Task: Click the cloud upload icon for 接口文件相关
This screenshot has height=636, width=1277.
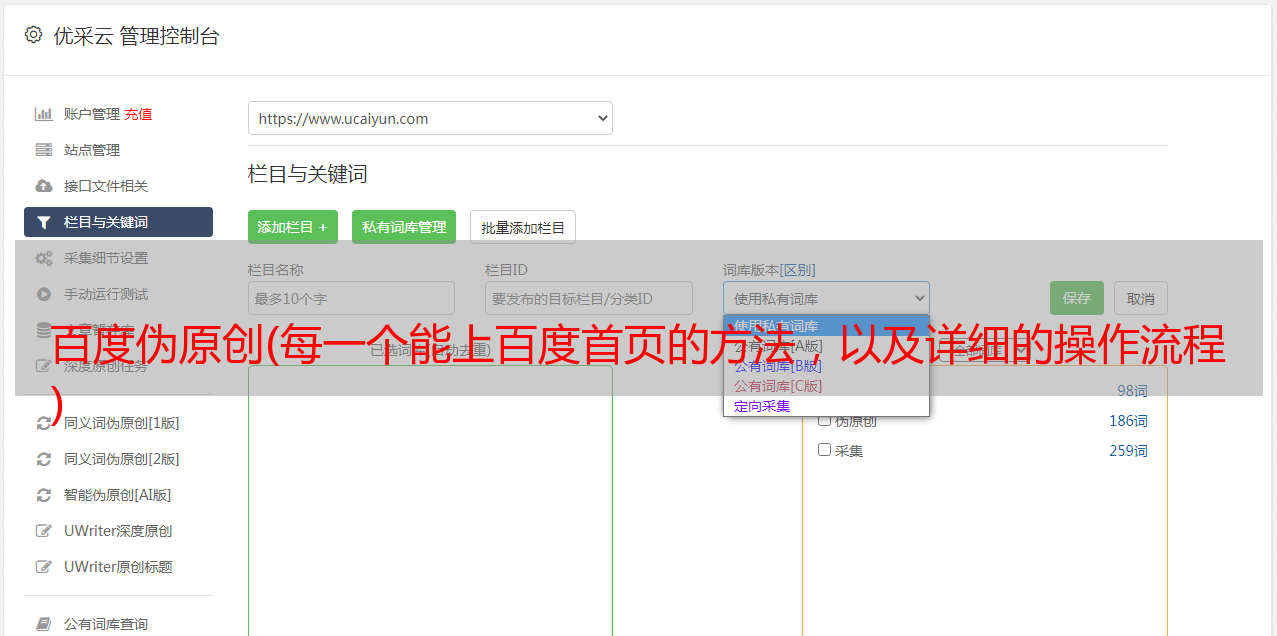Action: click(x=43, y=186)
